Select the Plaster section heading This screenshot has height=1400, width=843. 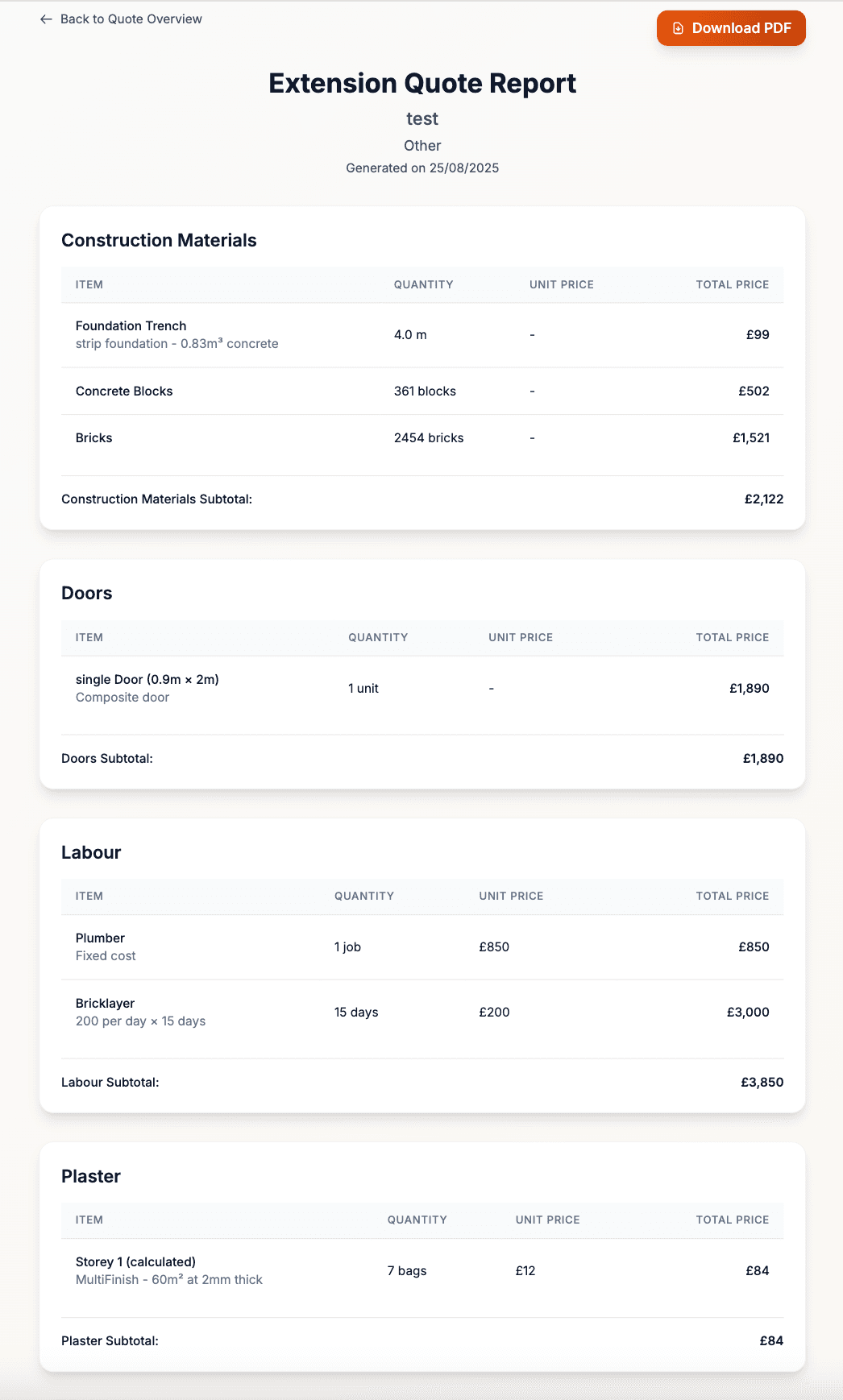(91, 1176)
